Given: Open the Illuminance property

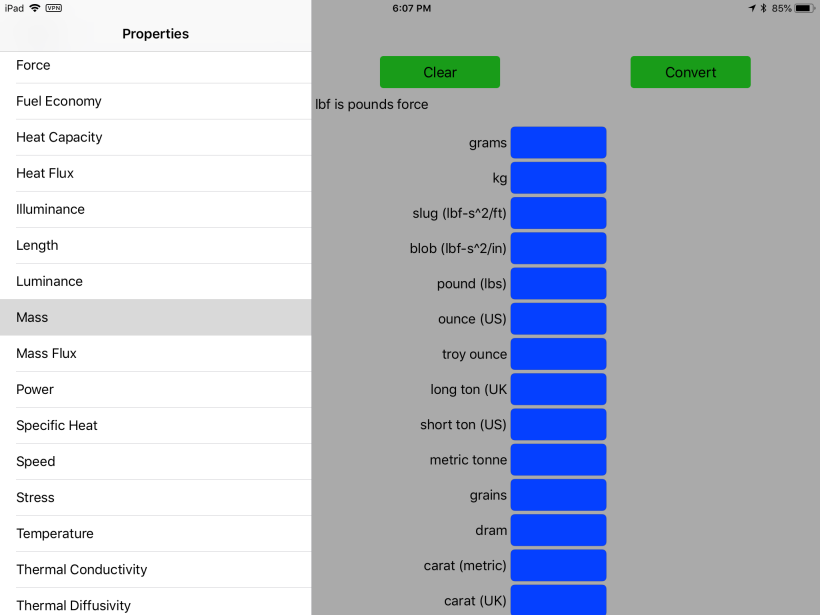Looking at the screenshot, I should tap(155, 210).
